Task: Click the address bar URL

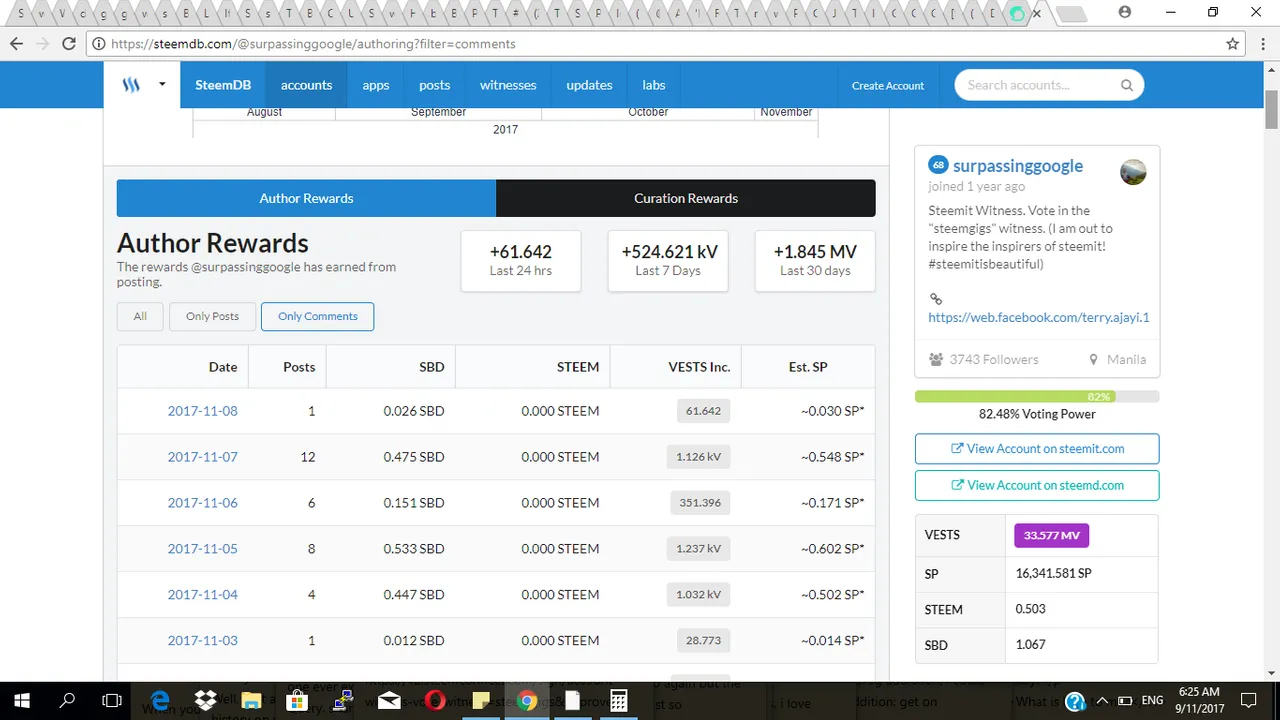Action: click(313, 44)
